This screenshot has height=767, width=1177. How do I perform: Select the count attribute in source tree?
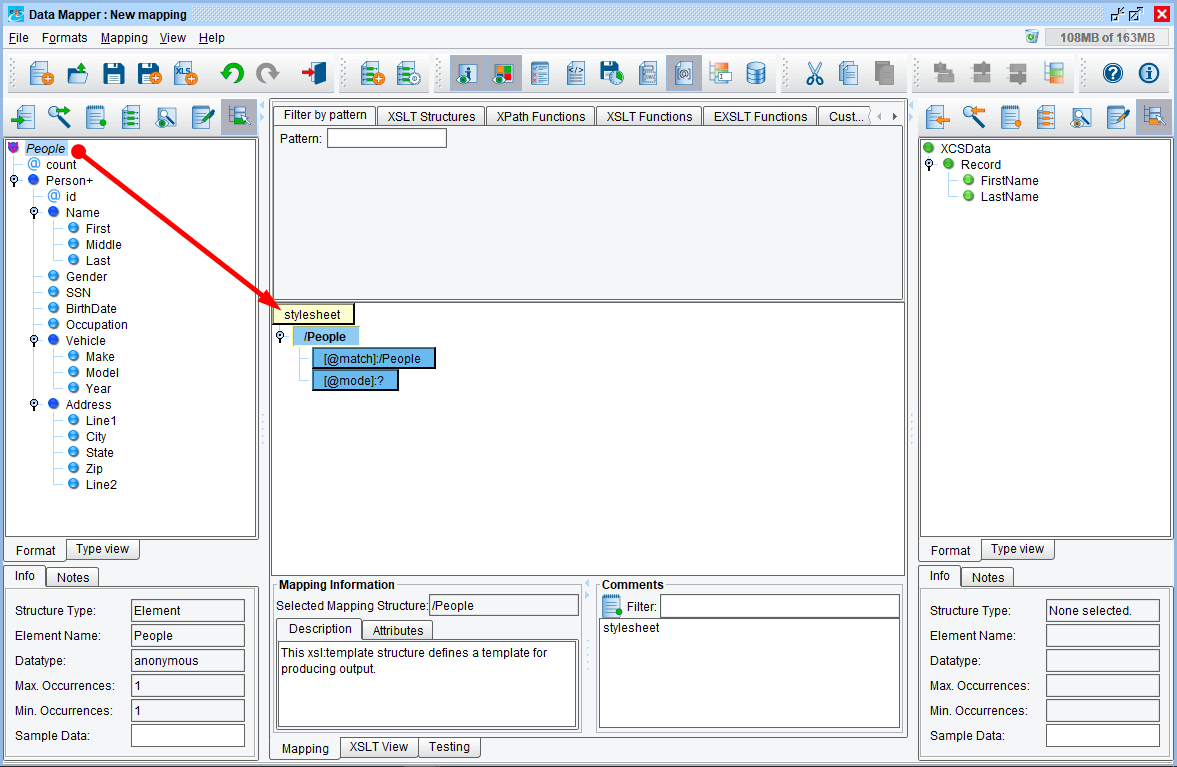[x=61, y=165]
